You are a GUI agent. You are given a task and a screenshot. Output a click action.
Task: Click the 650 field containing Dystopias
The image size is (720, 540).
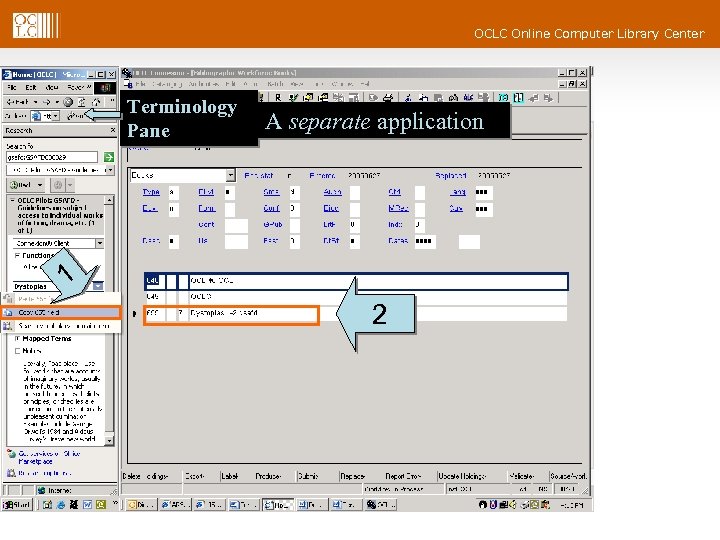click(231, 313)
